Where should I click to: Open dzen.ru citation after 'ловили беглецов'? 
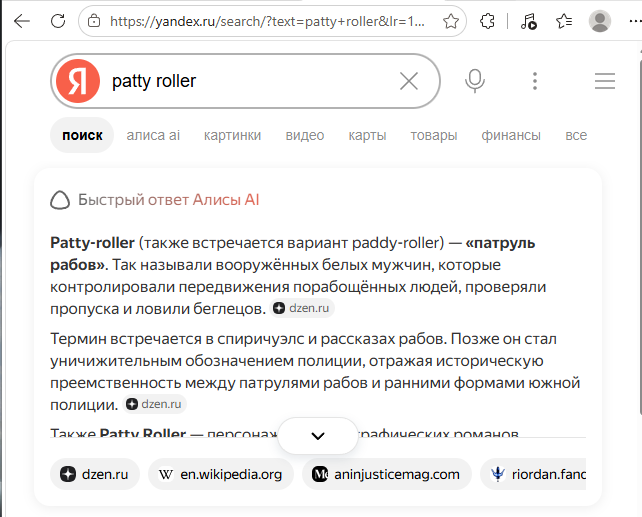point(302,308)
